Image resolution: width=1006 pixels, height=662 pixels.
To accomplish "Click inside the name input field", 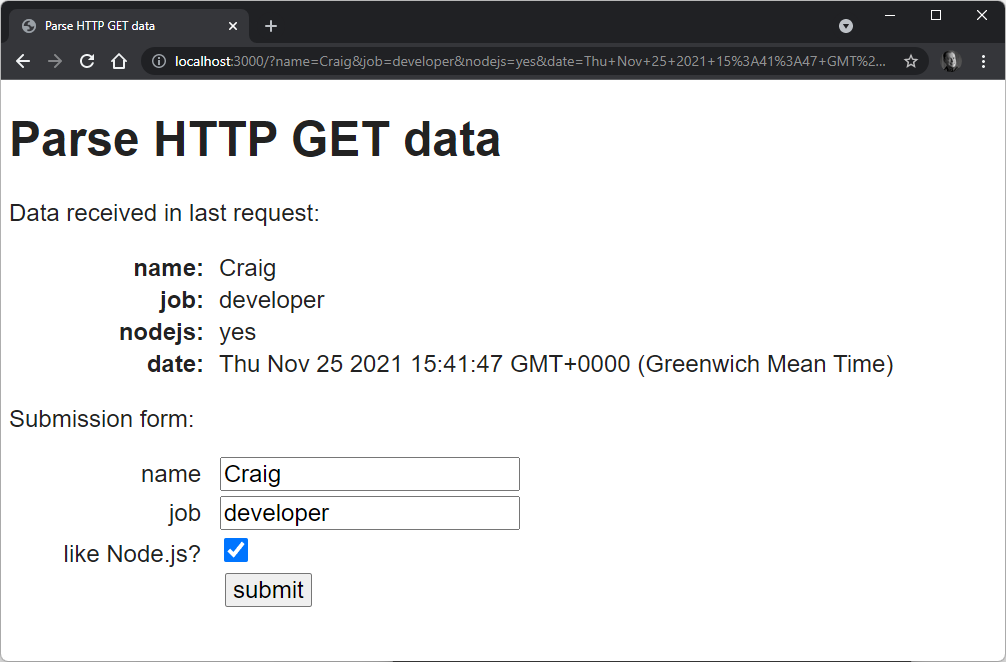I will tap(368, 473).
